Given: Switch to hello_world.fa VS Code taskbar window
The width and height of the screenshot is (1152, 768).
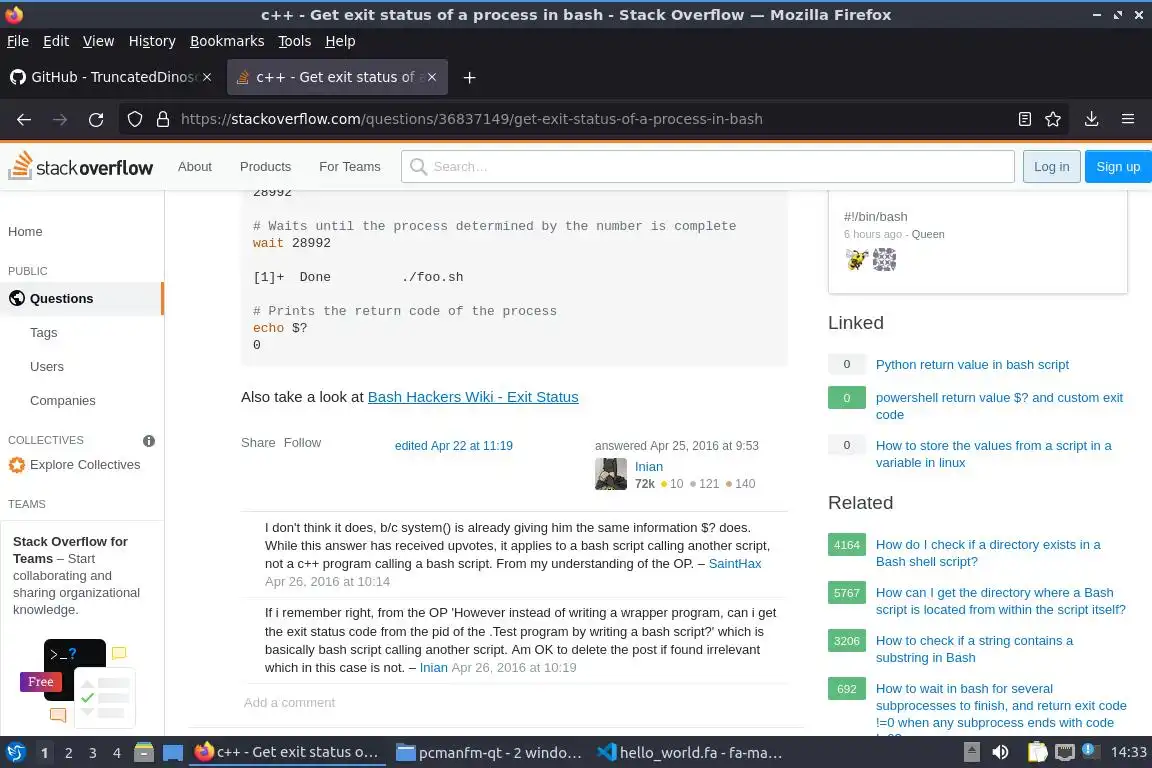Looking at the screenshot, I should 690,753.
